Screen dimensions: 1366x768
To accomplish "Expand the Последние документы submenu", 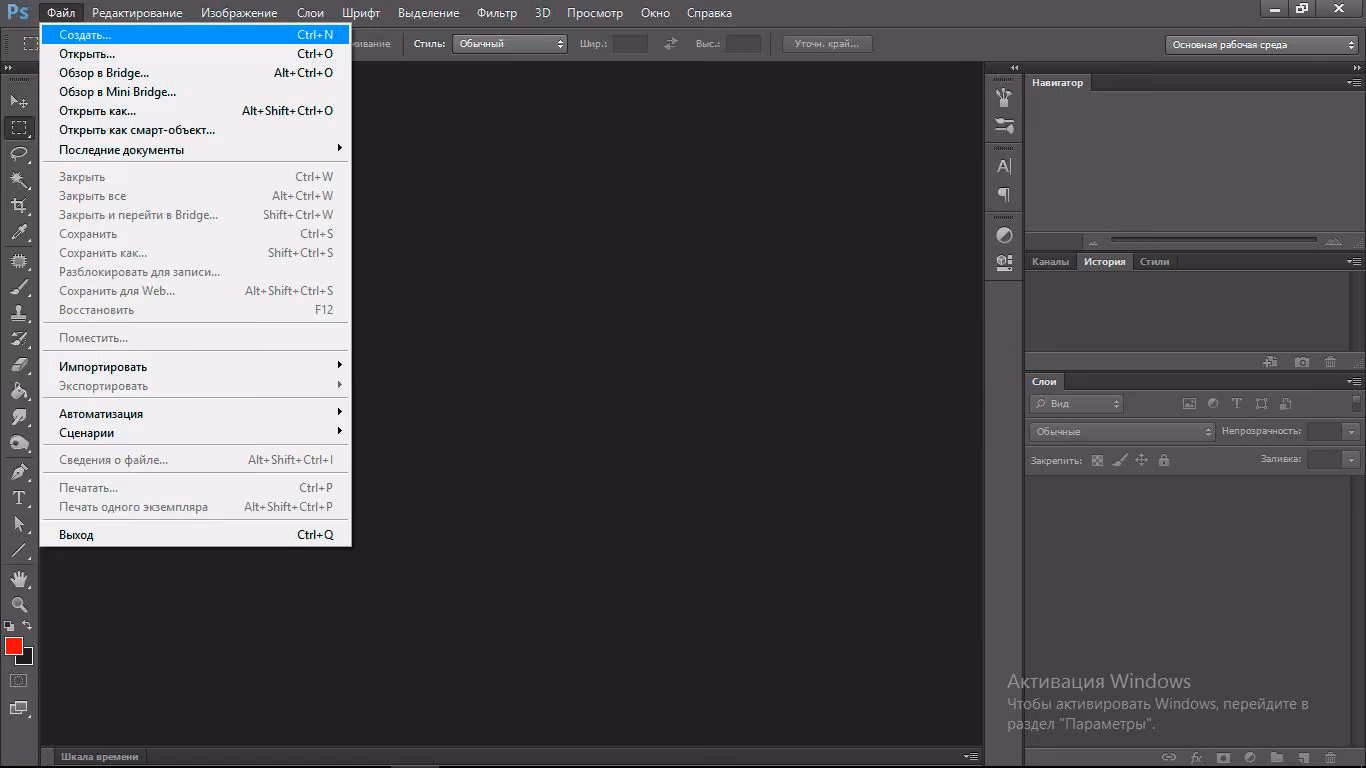I will pyautogui.click(x=196, y=149).
